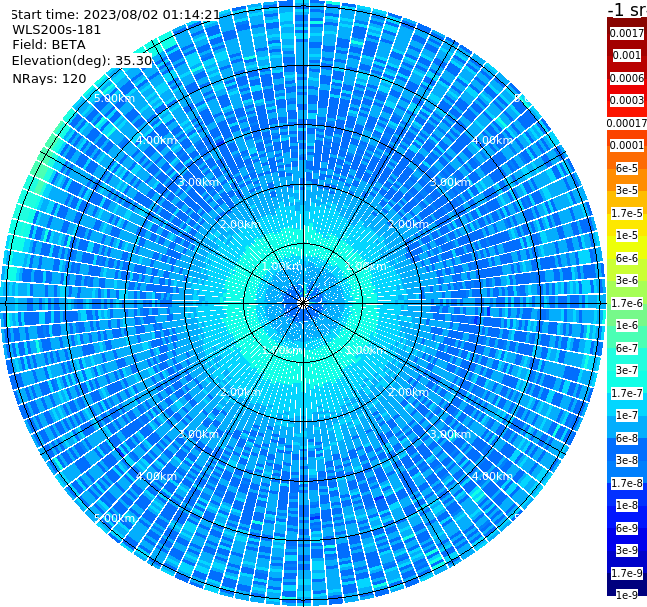Select the WLS200s-181 instrument label
This screenshot has width=647, height=607.
coord(57,30)
